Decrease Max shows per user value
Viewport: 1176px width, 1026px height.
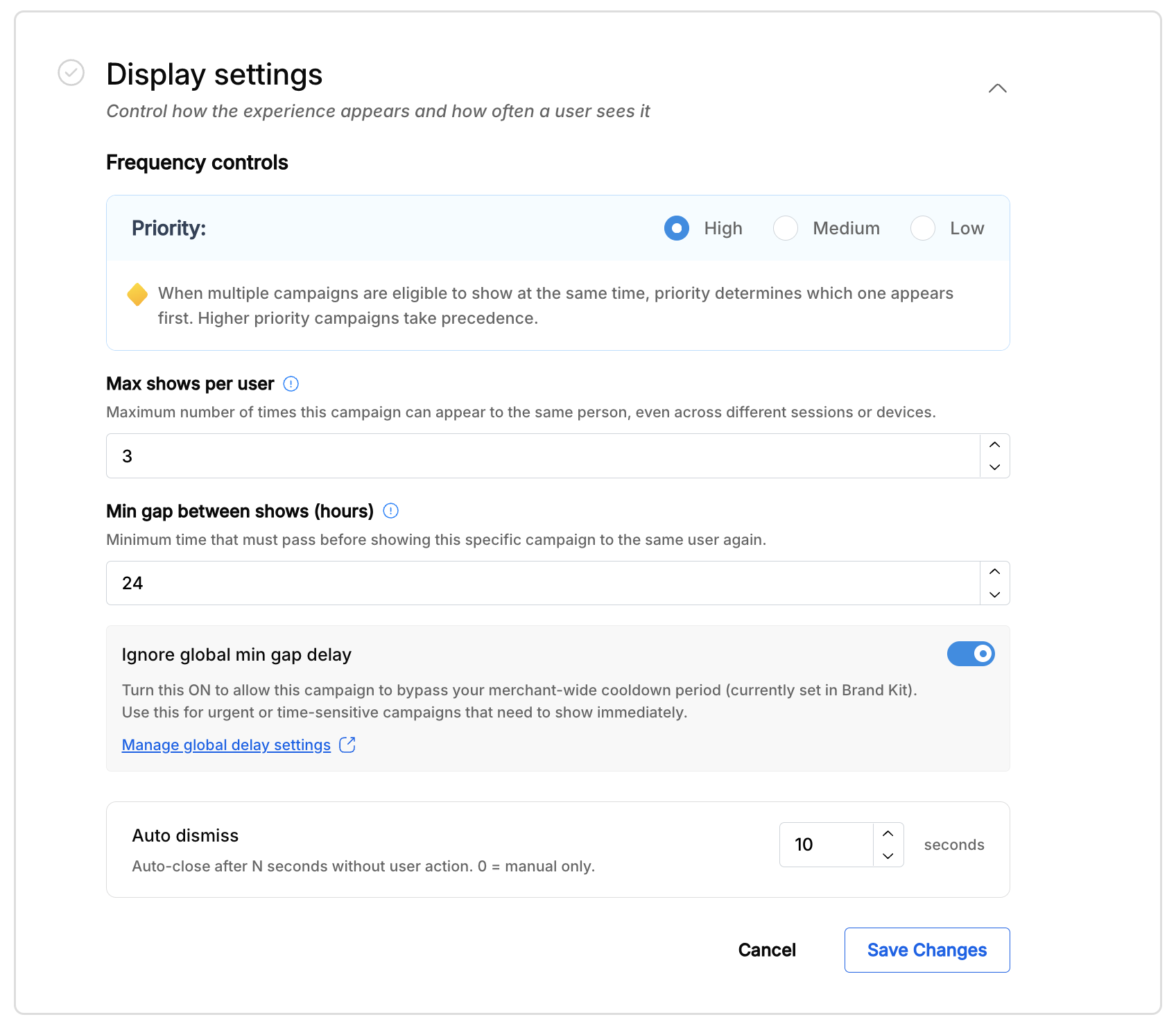point(995,467)
